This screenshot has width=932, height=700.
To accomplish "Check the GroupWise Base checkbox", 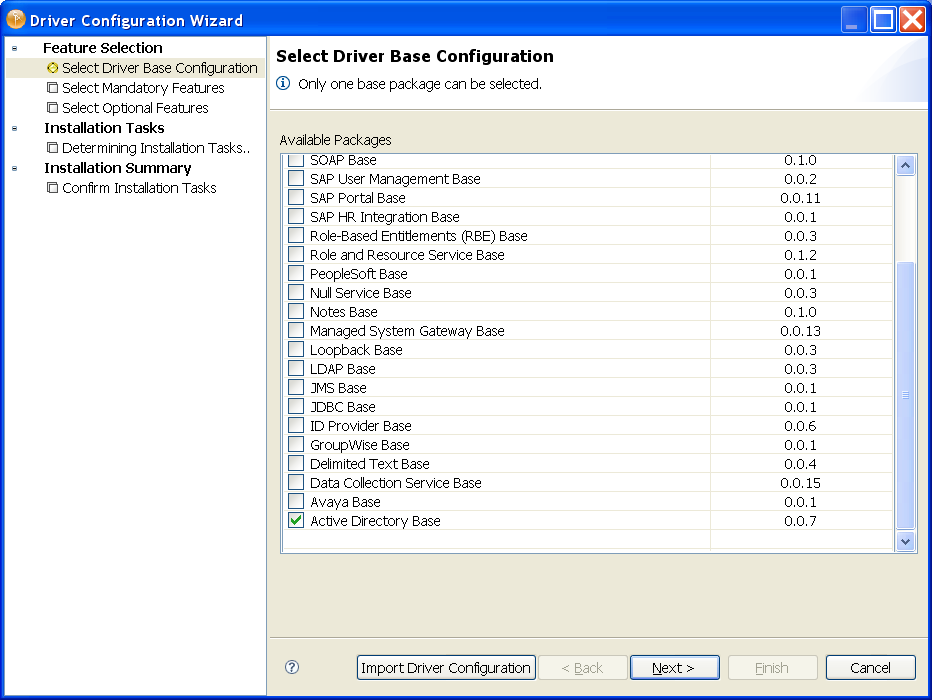I will [296, 445].
